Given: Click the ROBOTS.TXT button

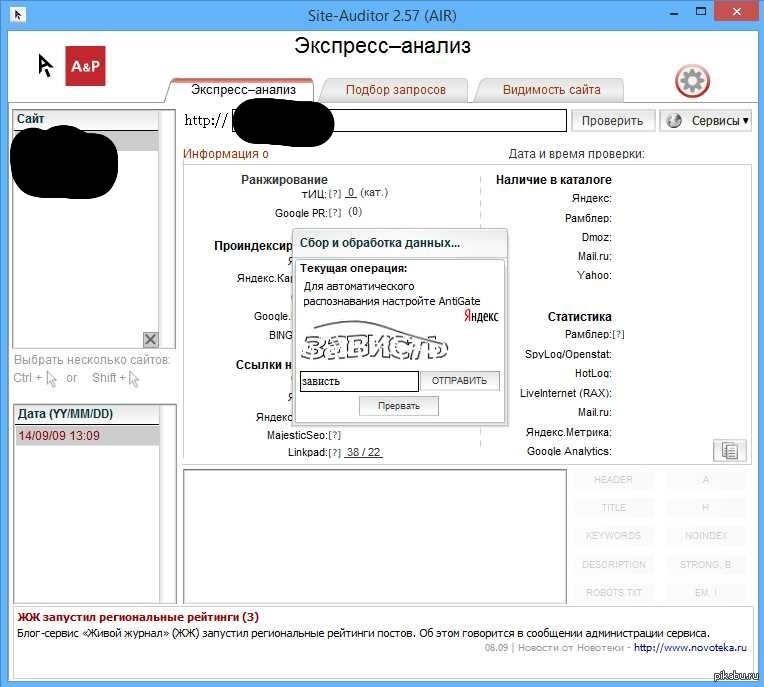Looking at the screenshot, I should point(613,593).
